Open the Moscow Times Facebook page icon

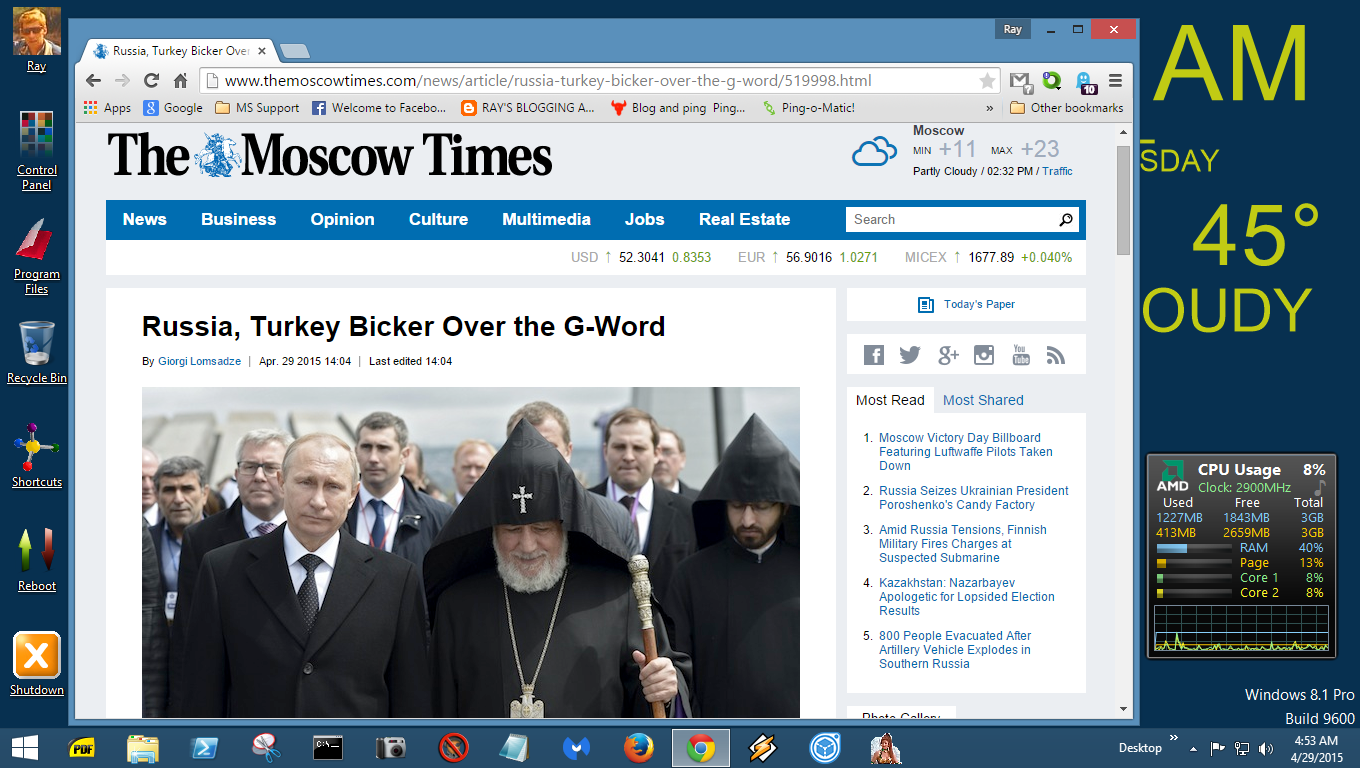coord(874,355)
